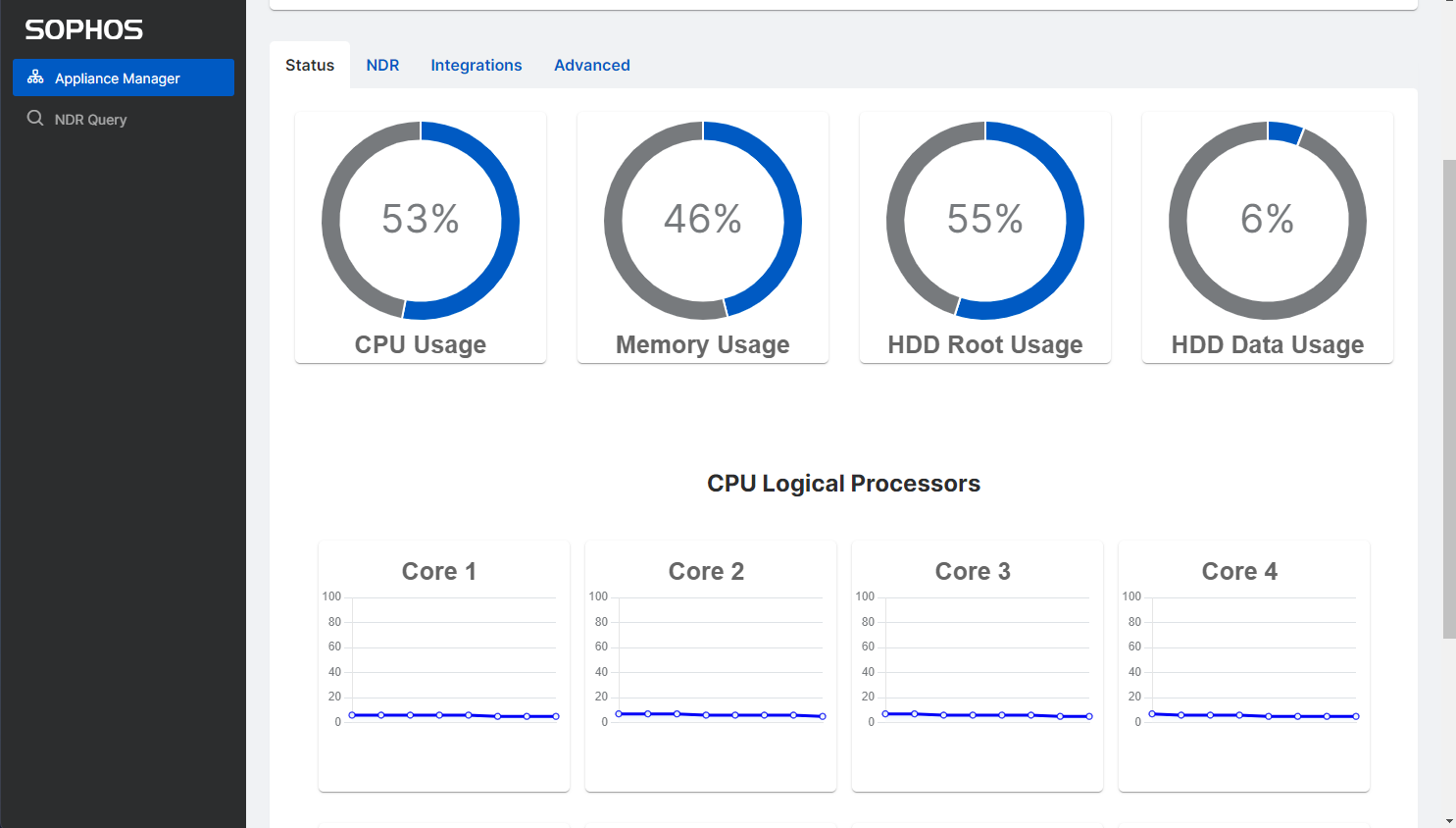Click the scrollbar down arrow
The height and width of the screenshot is (828, 1456).
[1449, 820]
